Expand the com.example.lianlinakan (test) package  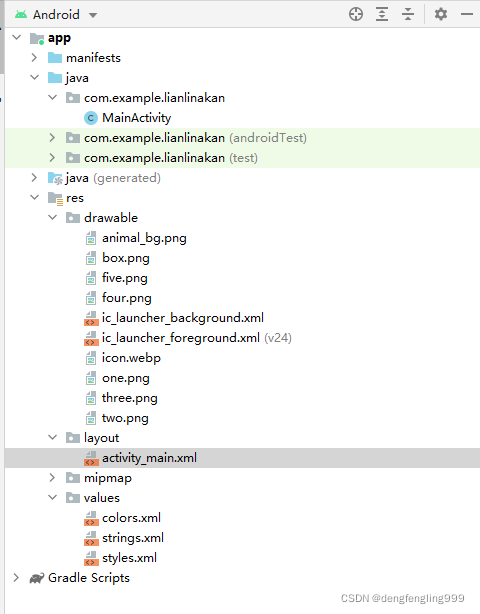(x=52, y=158)
